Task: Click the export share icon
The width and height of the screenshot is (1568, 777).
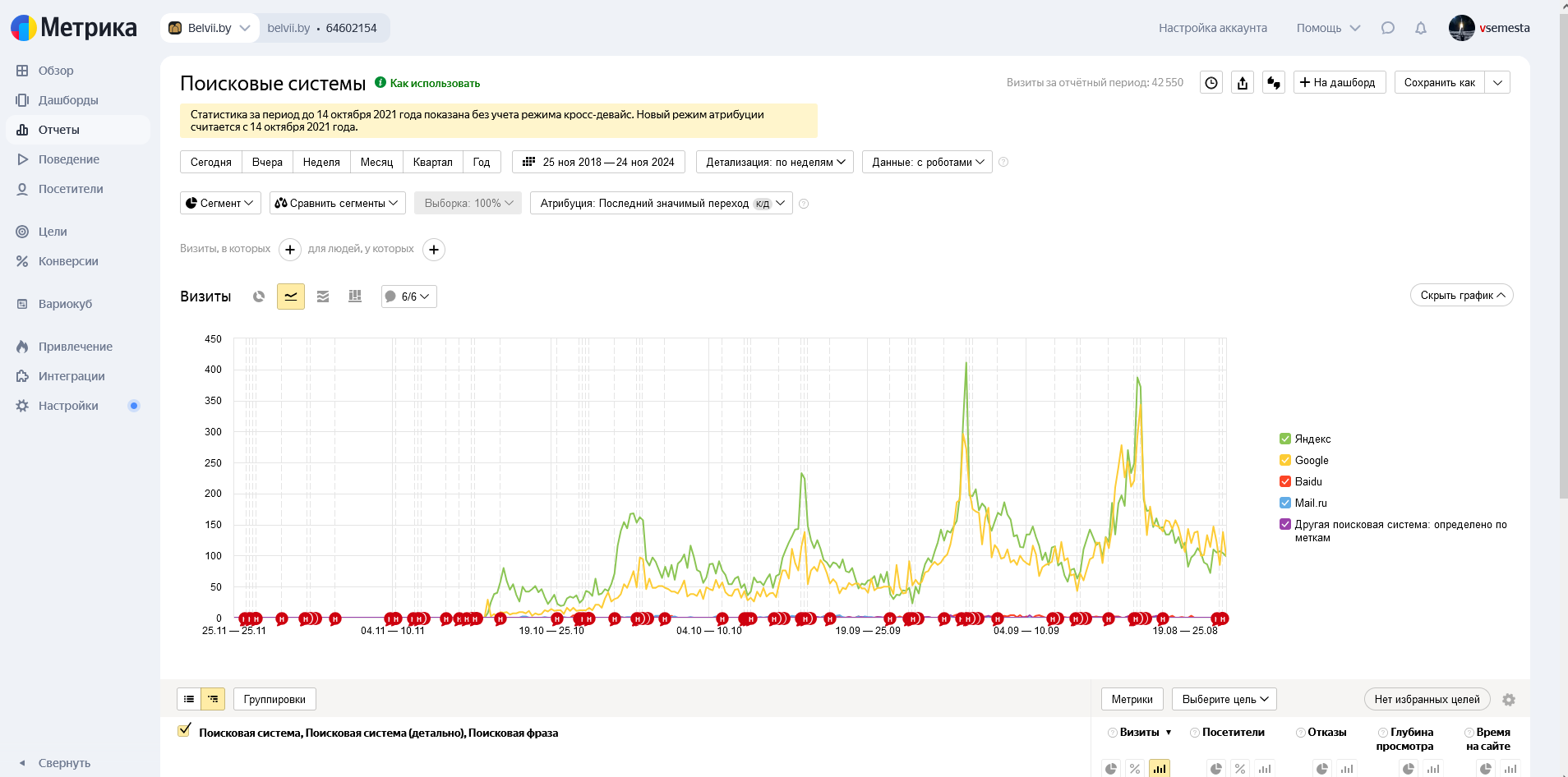Action: click(x=1243, y=82)
